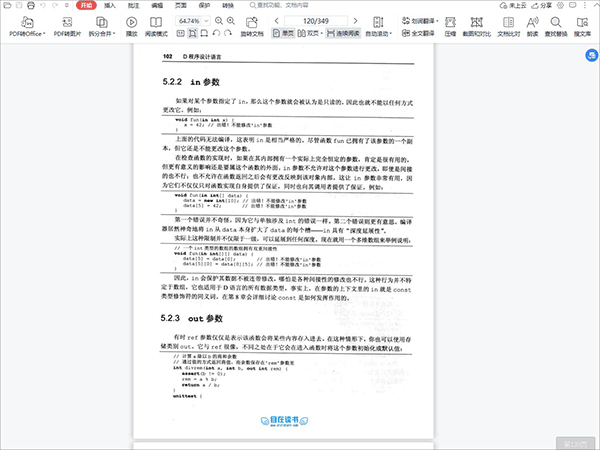
Task: Open the file folder icon in quick access
Action: pyautogui.click(x=7, y=5)
